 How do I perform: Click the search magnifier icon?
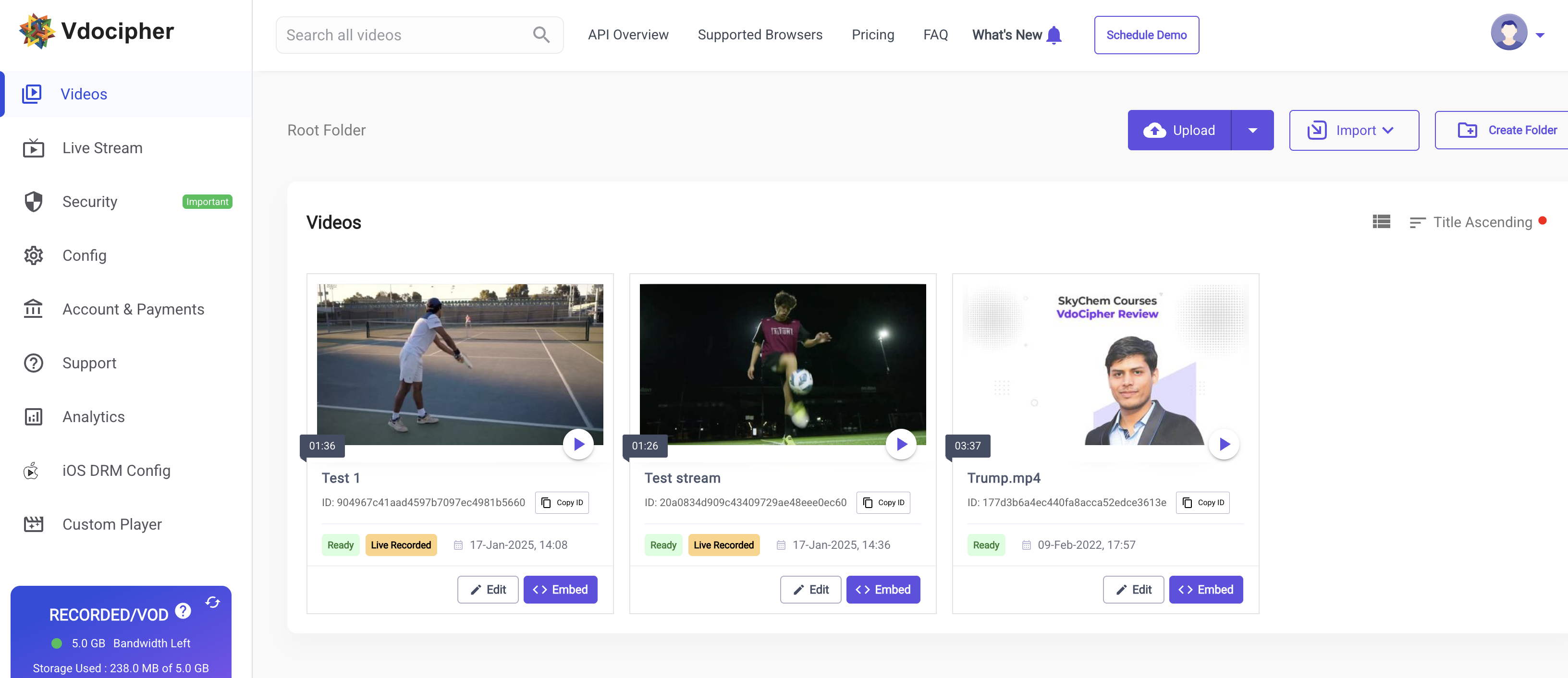[x=540, y=35]
